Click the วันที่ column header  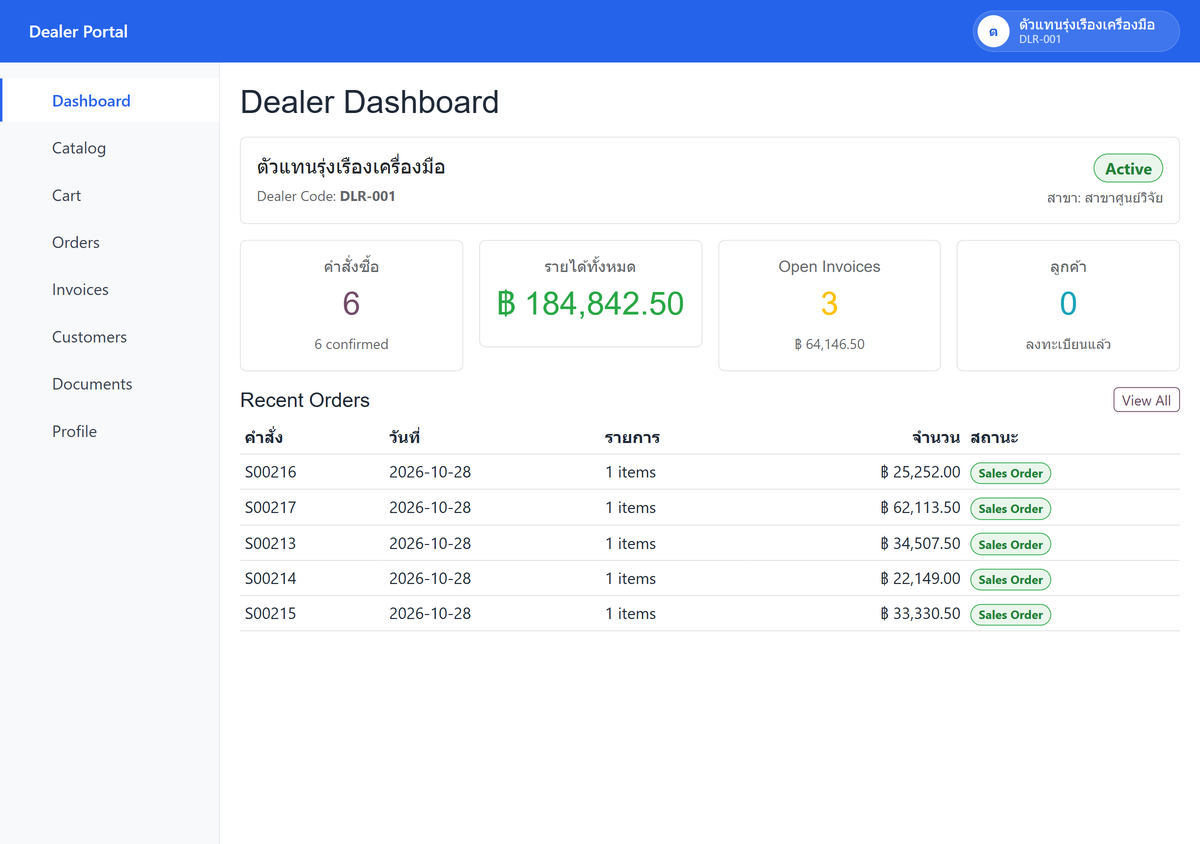click(x=404, y=438)
